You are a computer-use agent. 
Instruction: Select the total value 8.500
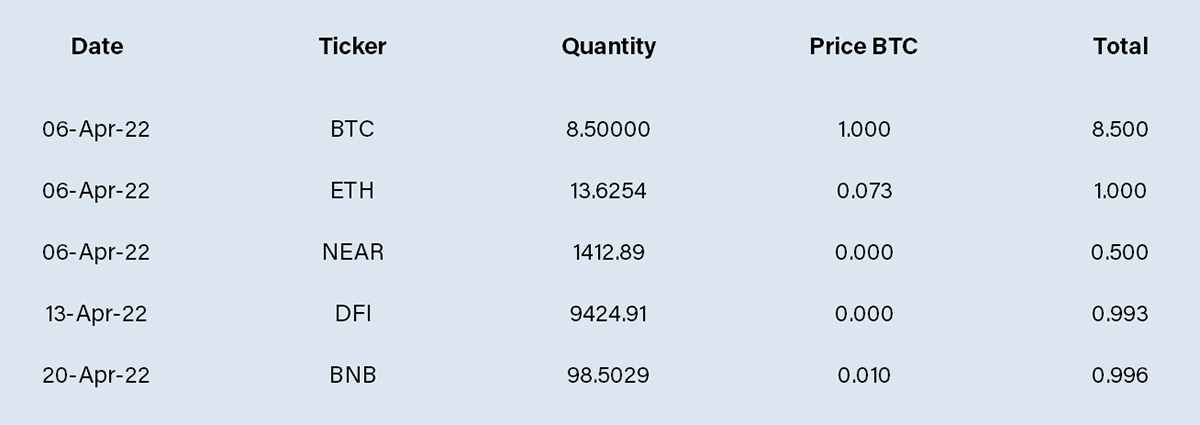pyautogui.click(x=1120, y=129)
